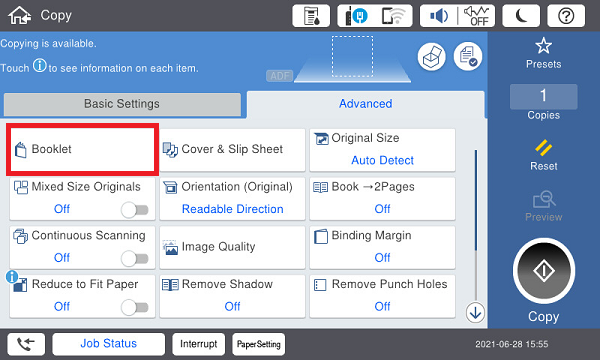
Task: Go to the Home screen icon
Action: (x=20, y=16)
